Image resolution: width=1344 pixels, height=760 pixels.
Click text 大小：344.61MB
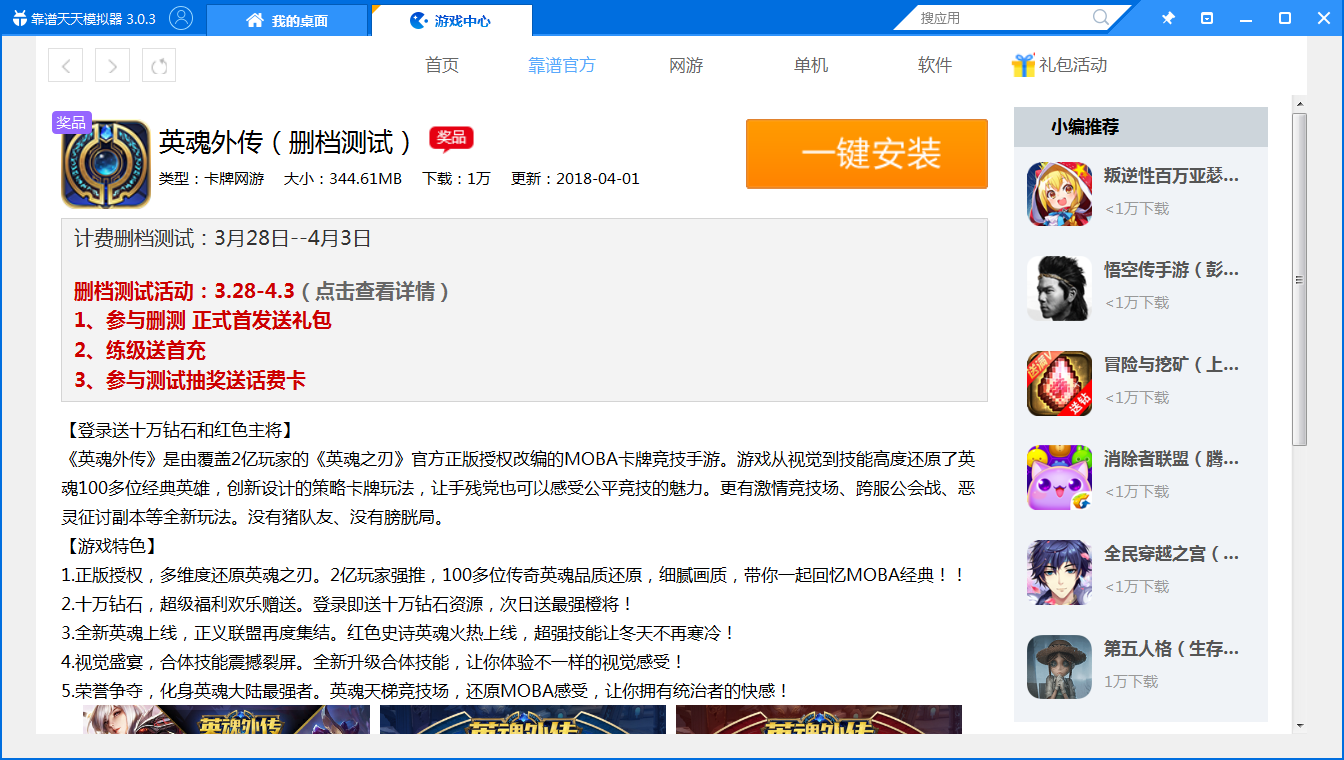tap(343, 179)
